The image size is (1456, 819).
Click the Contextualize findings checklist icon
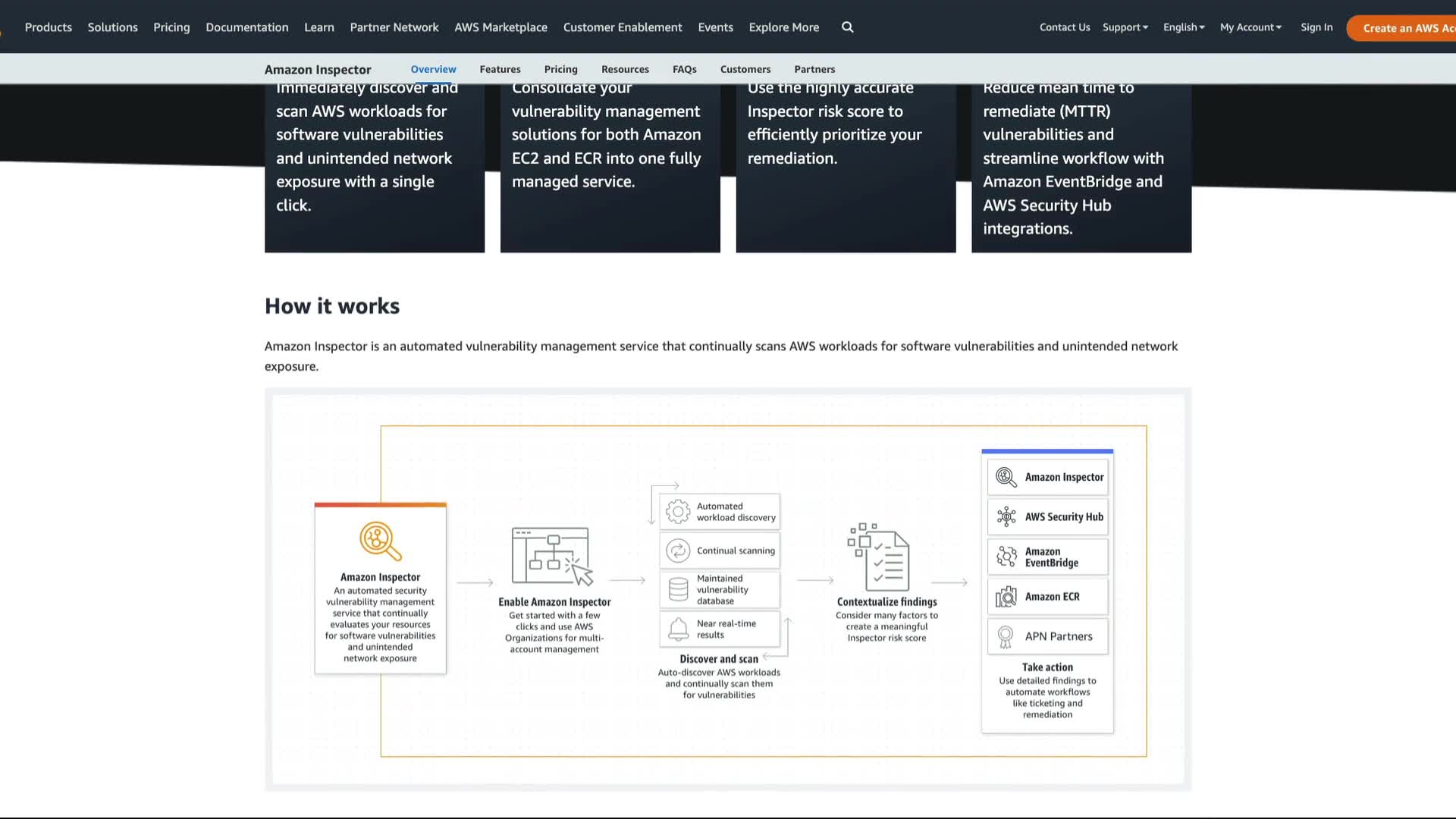pyautogui.click(x=880, y=557)
